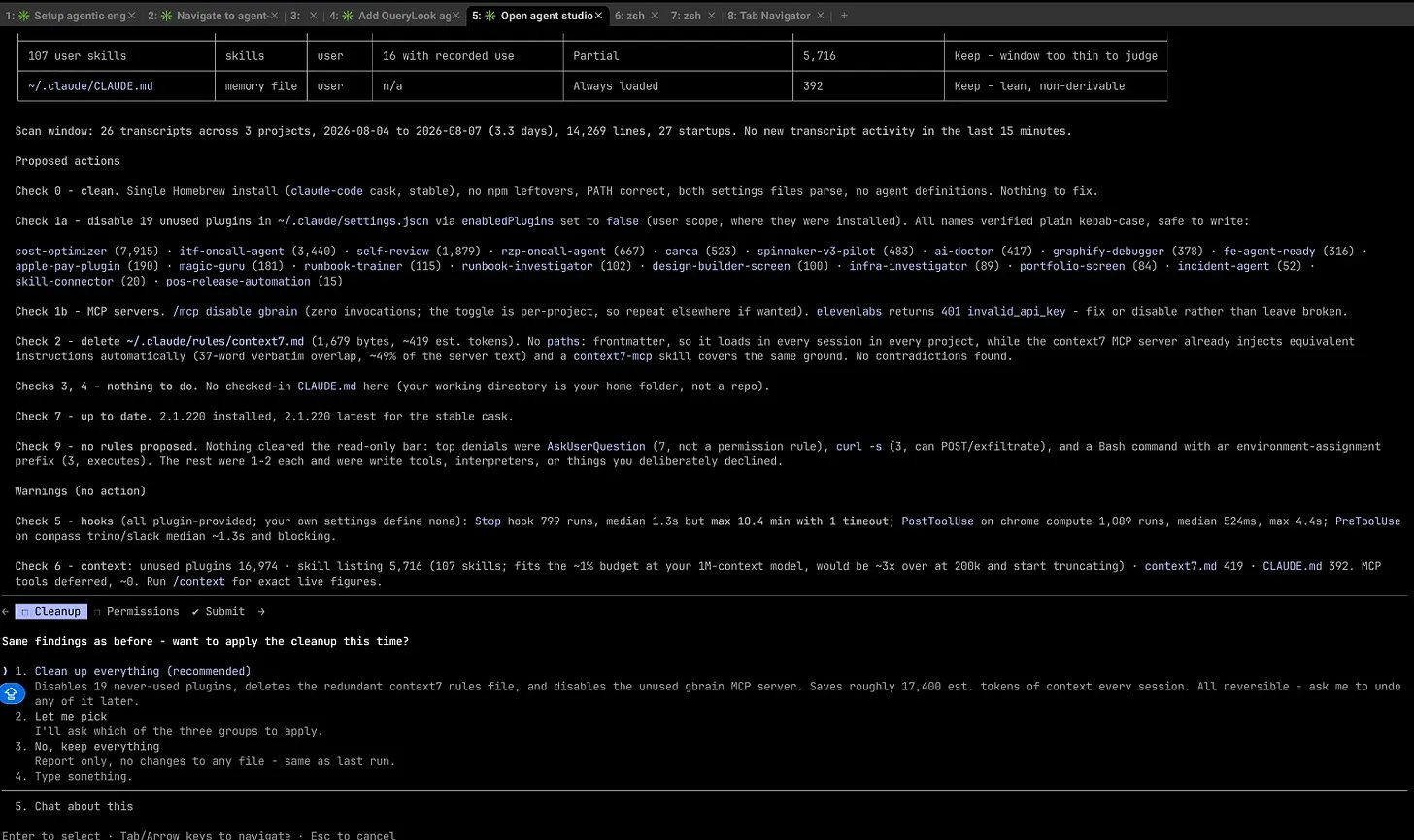Click the '/mcp disable gbrain' command text

(235, 311)
